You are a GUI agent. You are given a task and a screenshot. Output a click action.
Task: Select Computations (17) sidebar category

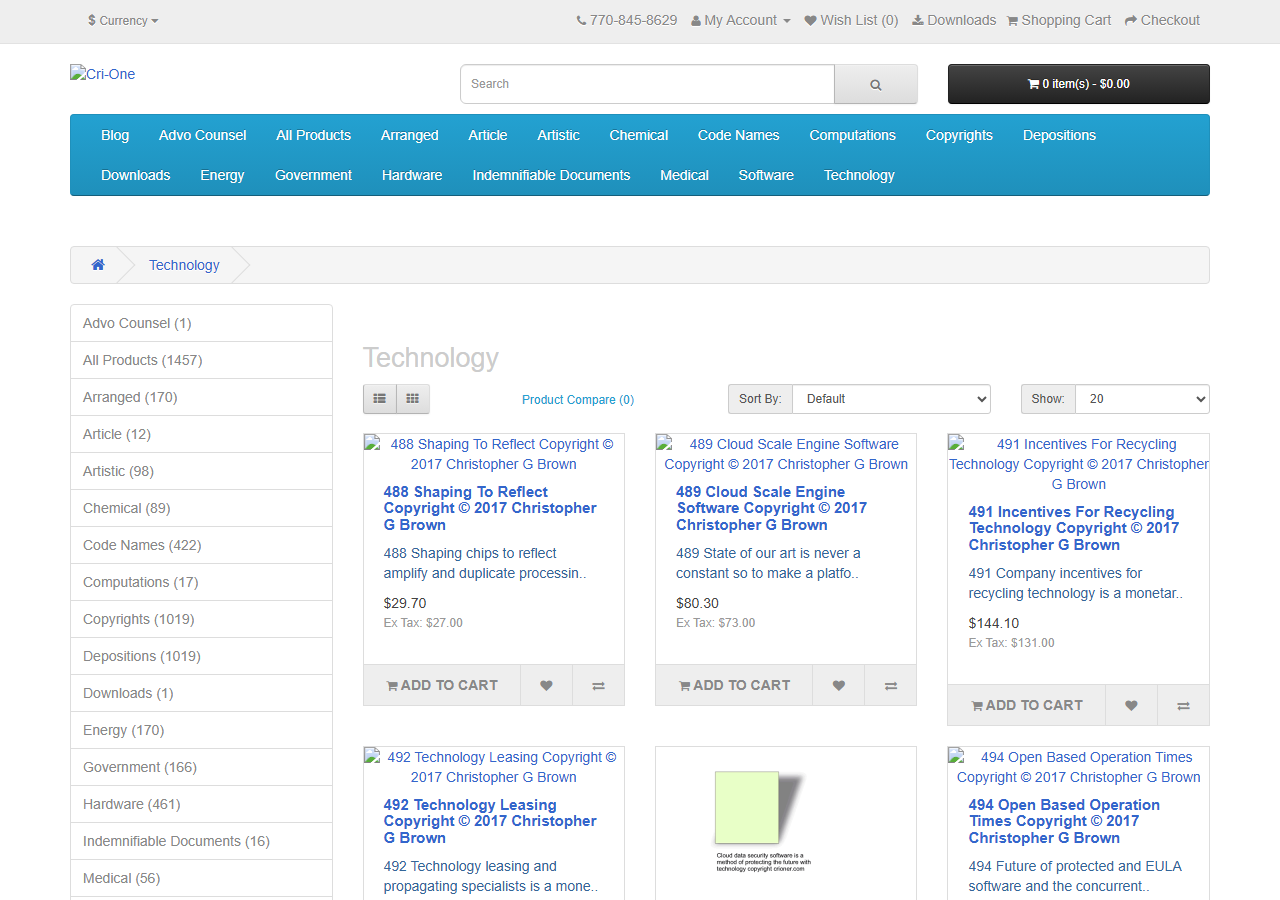201,582
